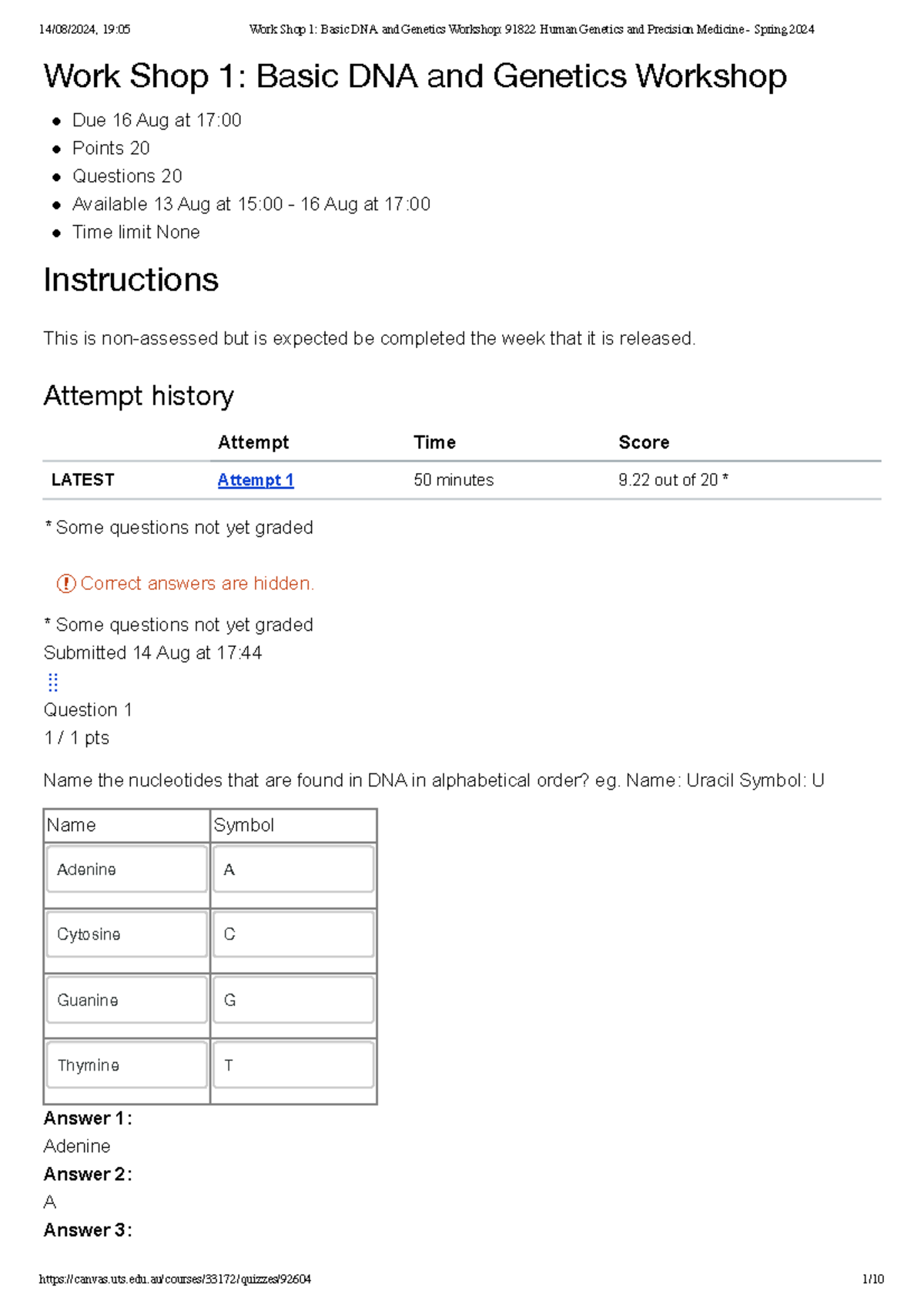
Task: Click the warning icon beside hidden answers notice
Action: (x=66, y=584)
